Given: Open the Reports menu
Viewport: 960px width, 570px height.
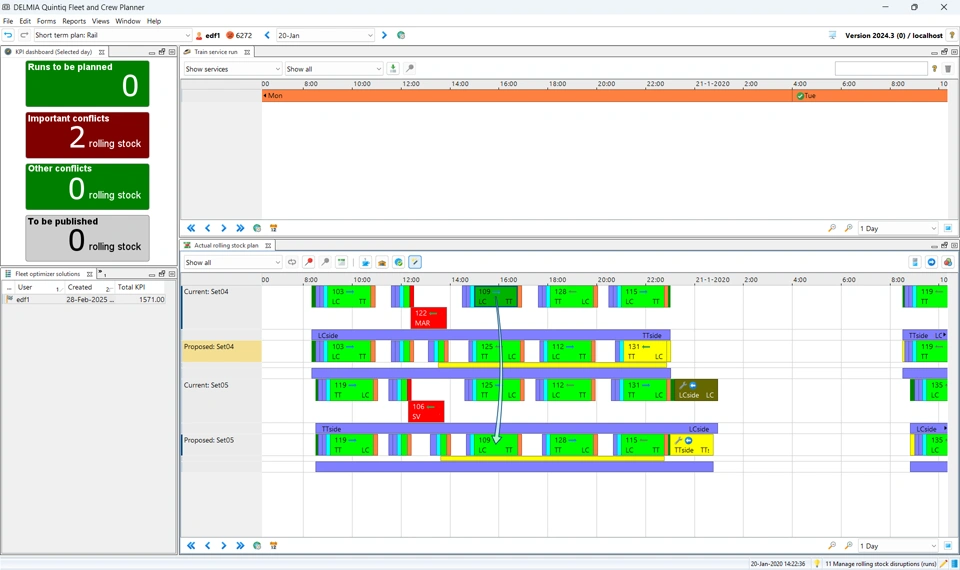Looking at the screenshot, I should point(74,21).
